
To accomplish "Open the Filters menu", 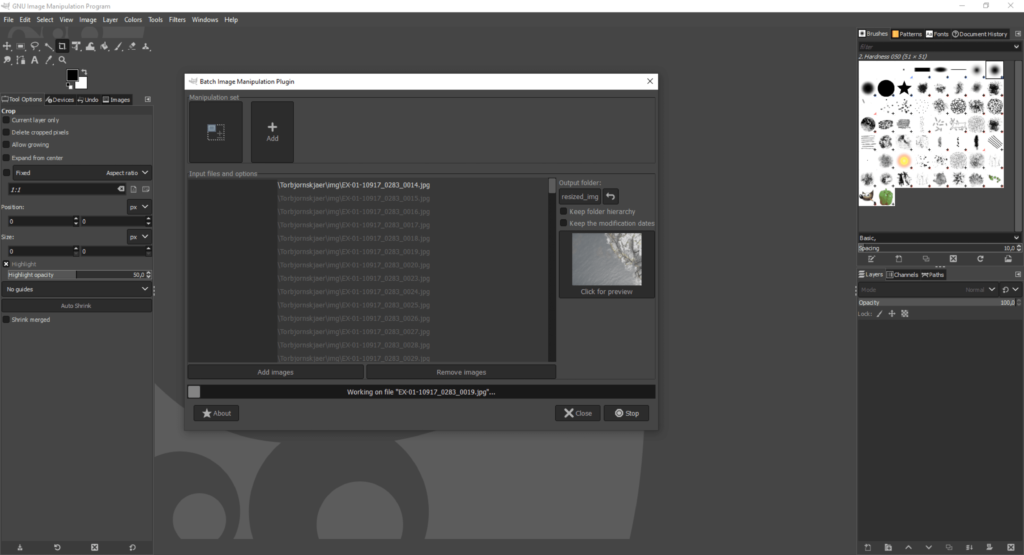I will tap(177, 19).
